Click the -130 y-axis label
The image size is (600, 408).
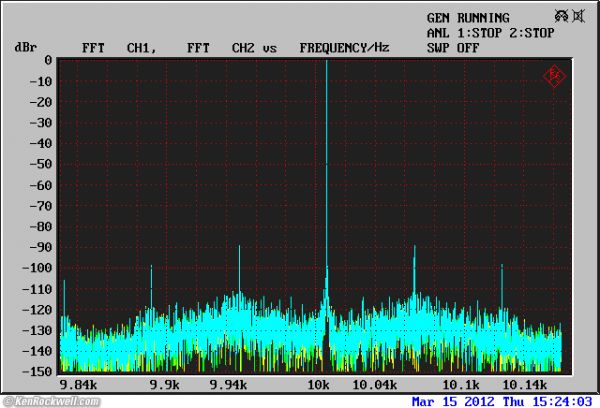(37, 330)
